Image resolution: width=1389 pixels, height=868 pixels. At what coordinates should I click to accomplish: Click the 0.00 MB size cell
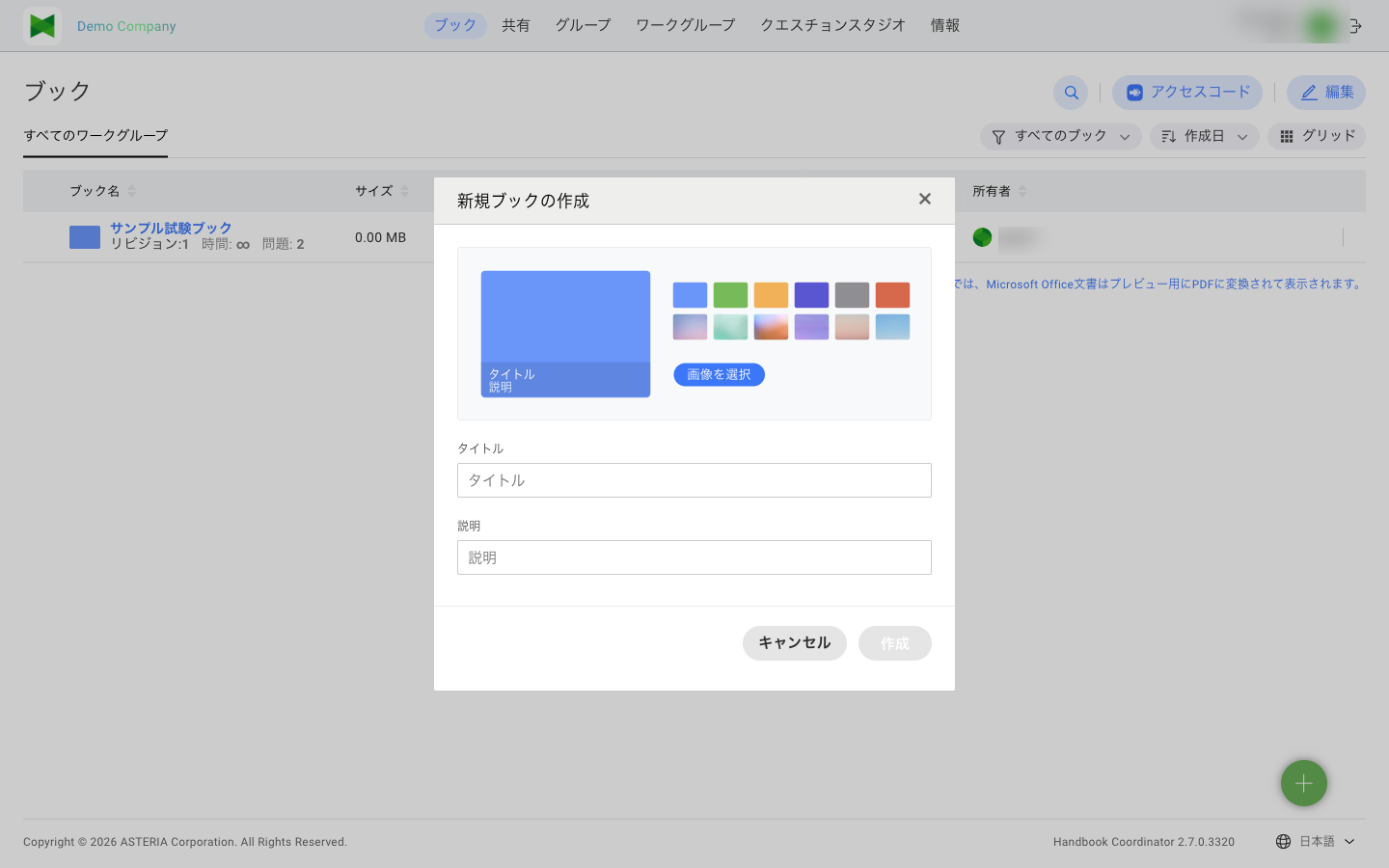point(380,237)
